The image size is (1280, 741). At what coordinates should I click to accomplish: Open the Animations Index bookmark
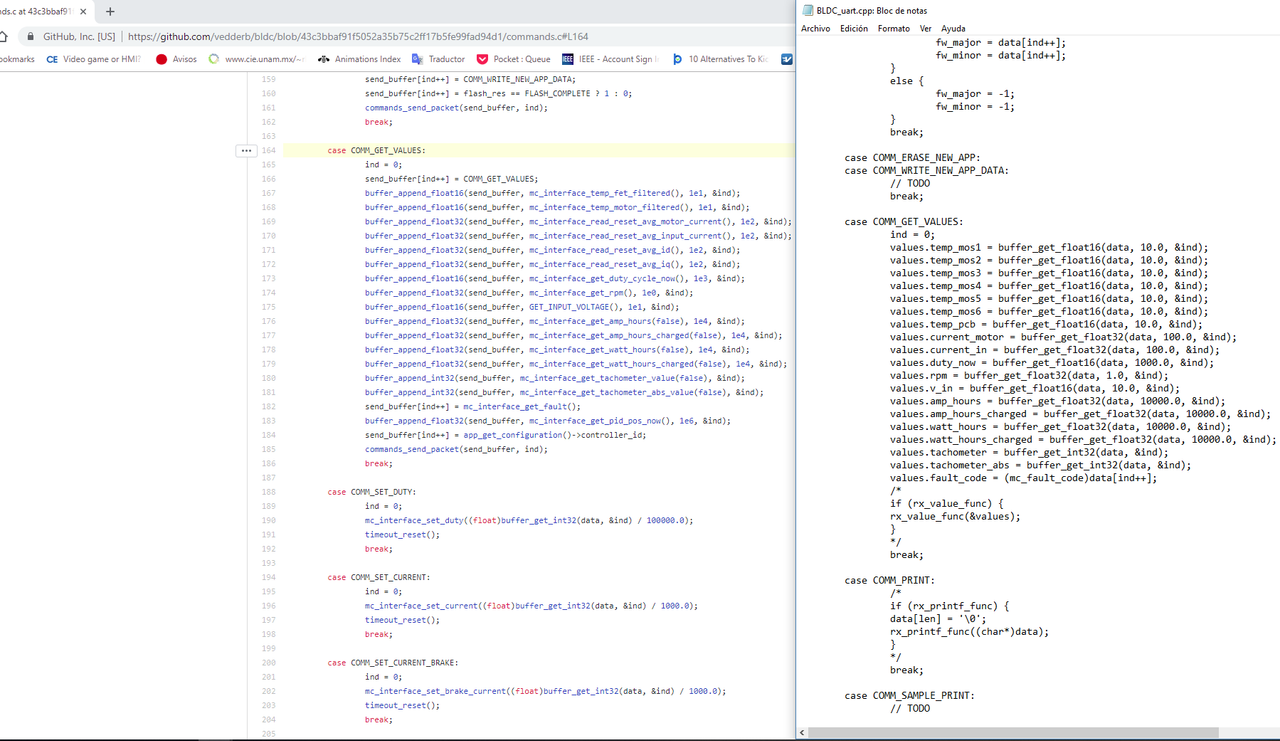tap(359, 59)
